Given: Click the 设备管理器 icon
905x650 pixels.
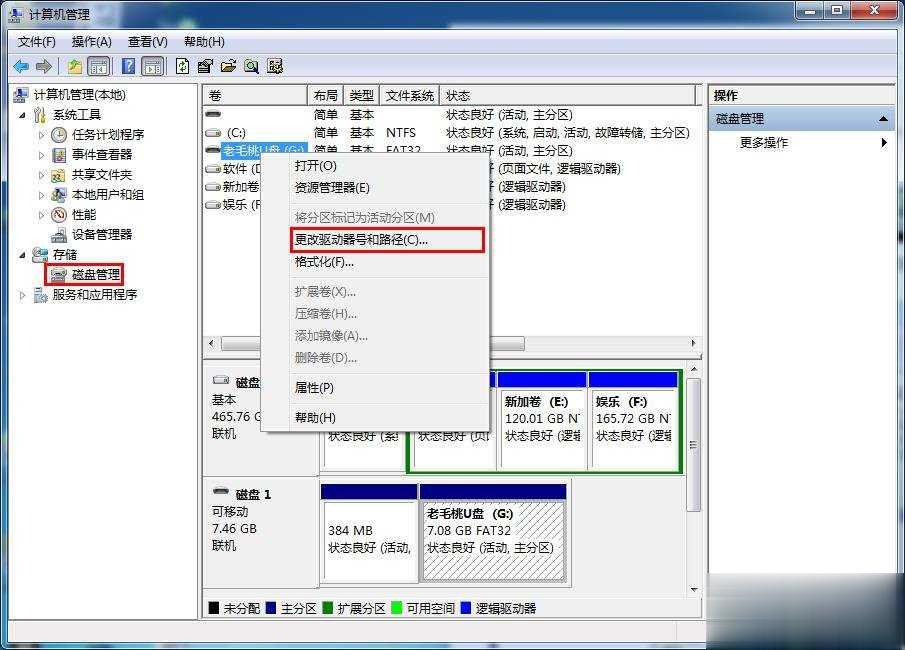Looking at the screenshot, I should (x=59, y=234).
